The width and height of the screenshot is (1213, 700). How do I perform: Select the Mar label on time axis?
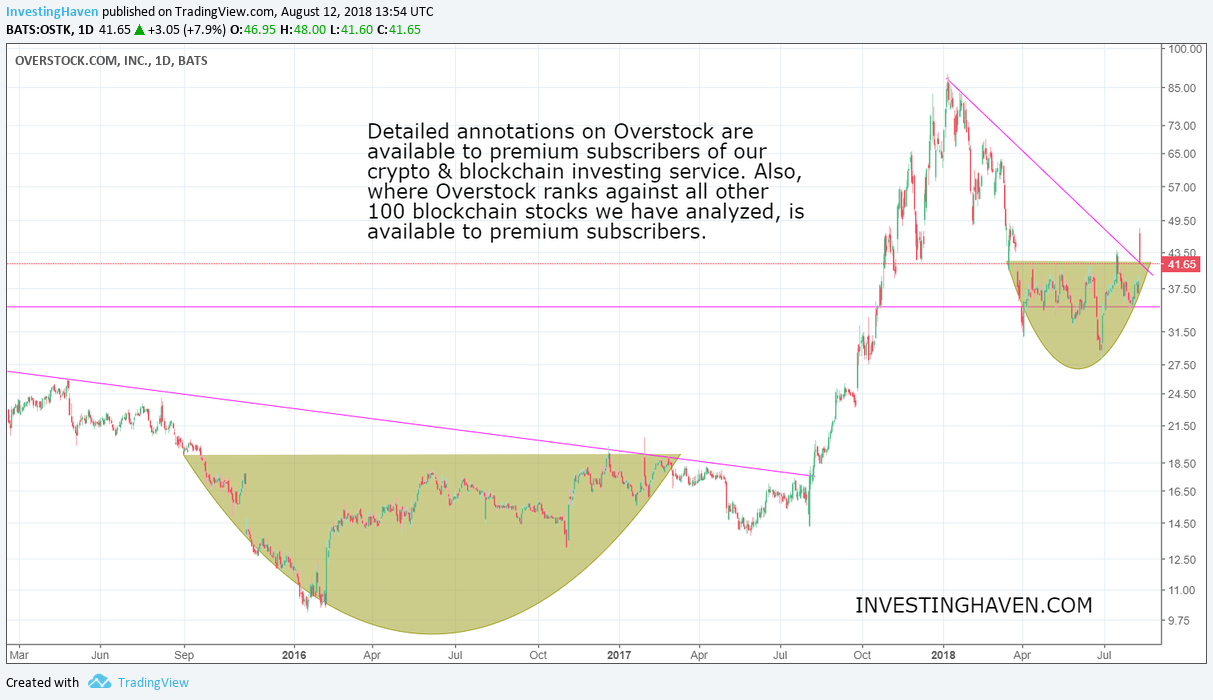[x=19, y=655]
